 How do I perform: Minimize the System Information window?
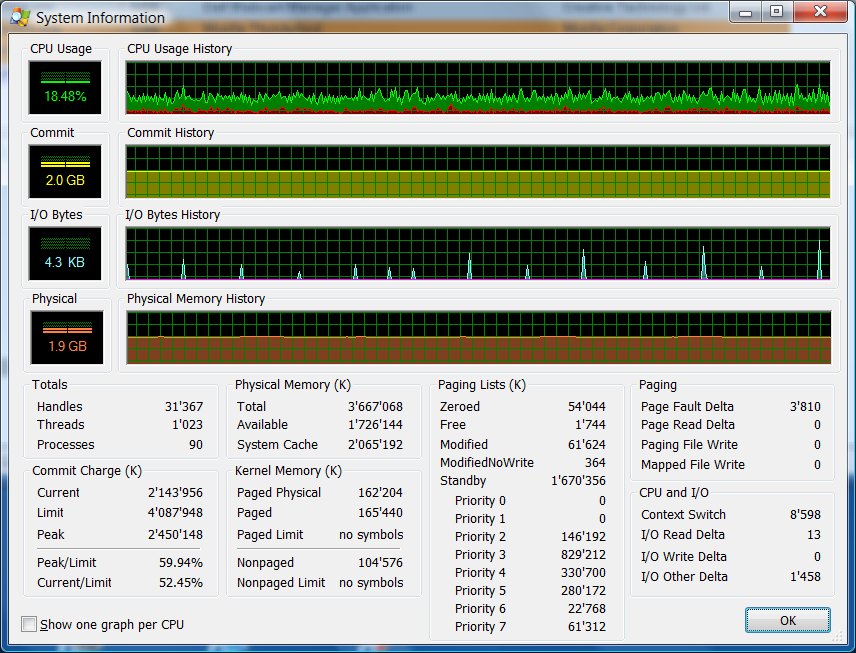(745, 12)
